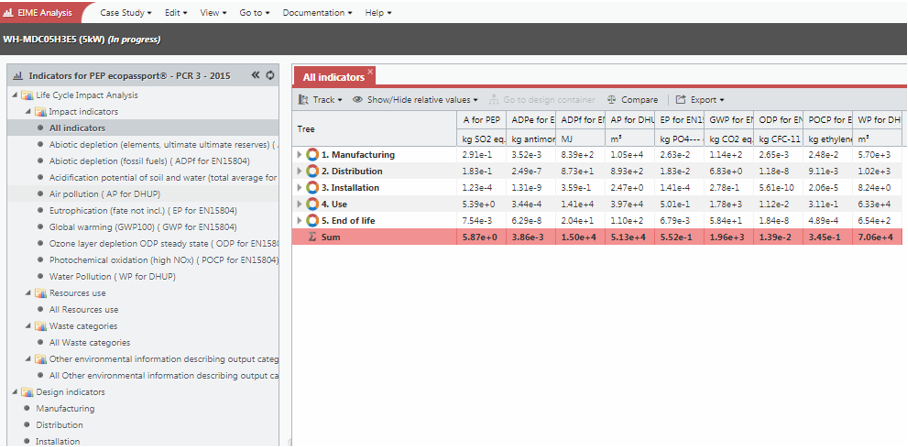Open the Go to menu
The width and height of the screenshot is (908, 447).
(254, 13)
